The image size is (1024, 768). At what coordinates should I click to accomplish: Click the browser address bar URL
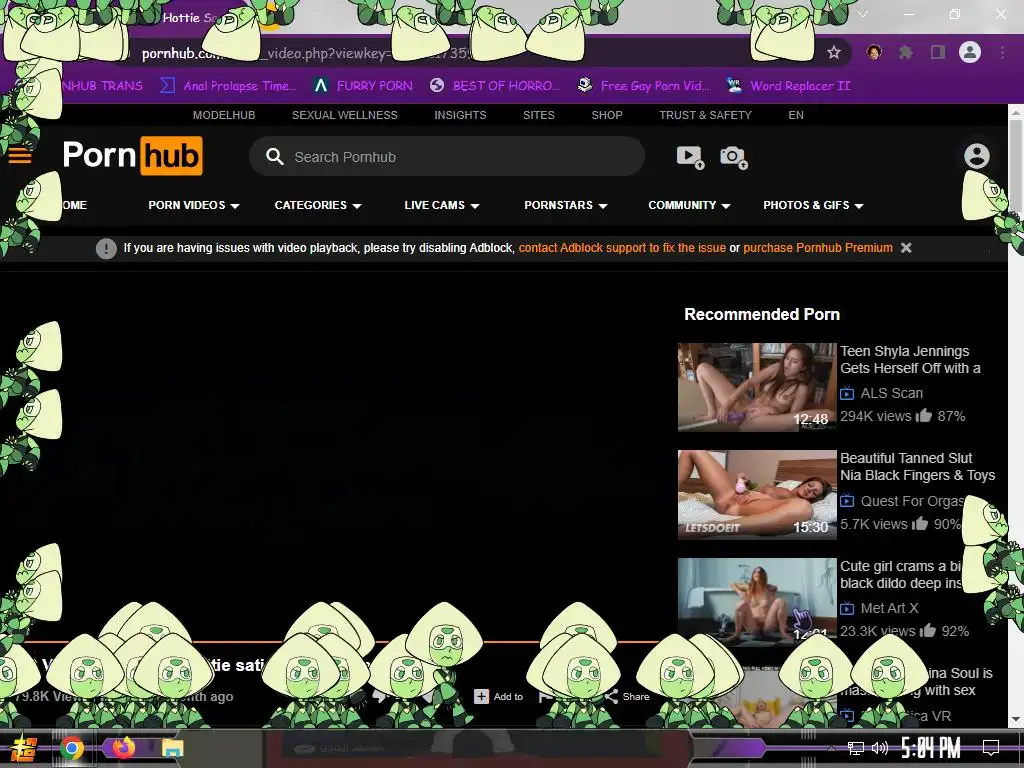tap(305, 53)
